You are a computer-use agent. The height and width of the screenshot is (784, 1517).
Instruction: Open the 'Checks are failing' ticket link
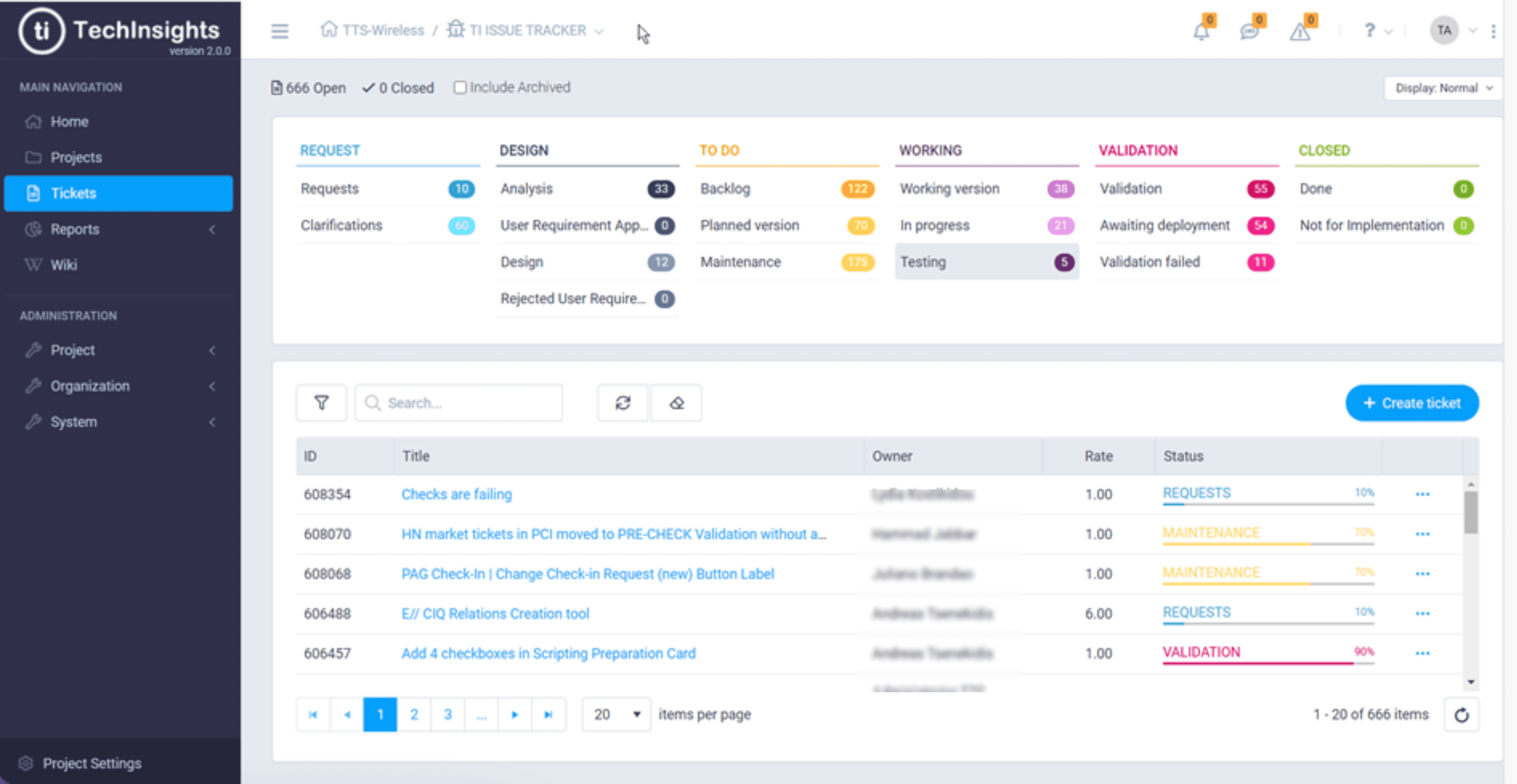(456, 494)
